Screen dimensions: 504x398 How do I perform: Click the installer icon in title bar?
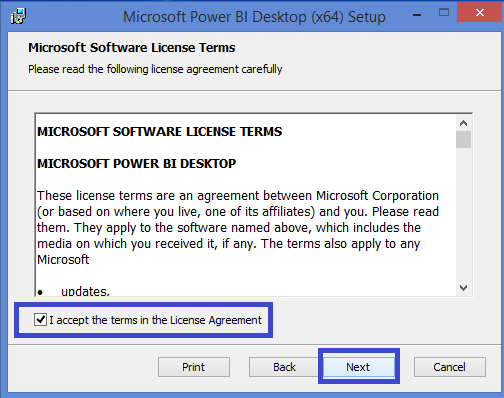point(18,16)
